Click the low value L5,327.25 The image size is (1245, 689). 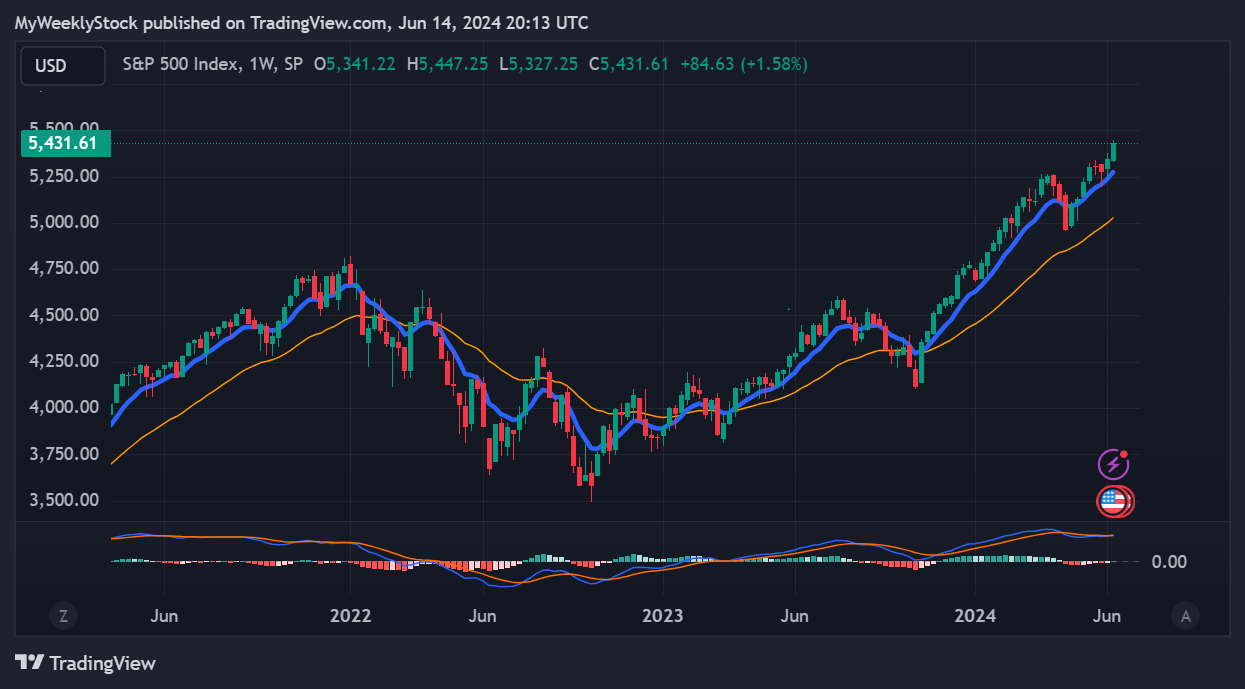(x=539, y=64)
